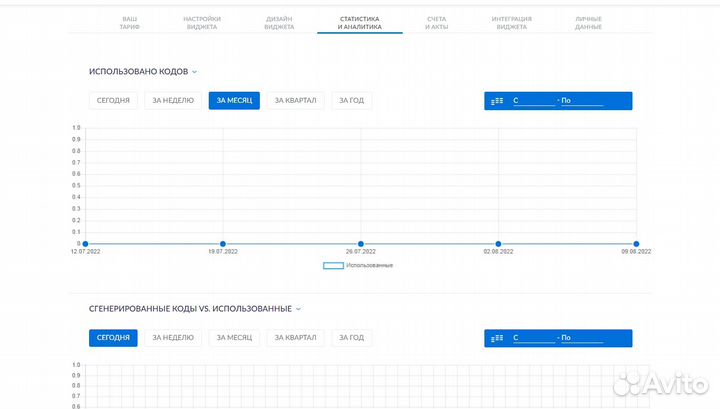This screenshot has width=720, height=409.
Task: Click calendar icon in lower date range bar
Action: pos(497,338)
